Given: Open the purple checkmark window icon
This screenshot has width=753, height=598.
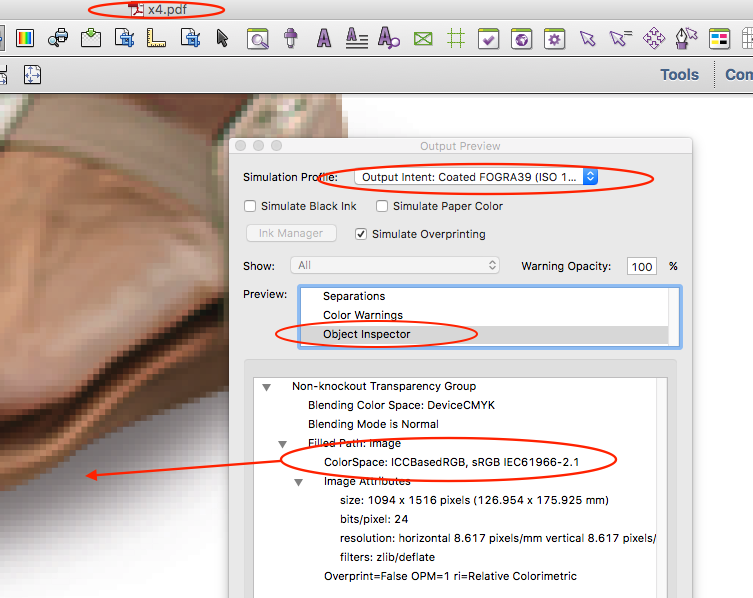Looking at the screenshot, I should pyautogui.click(x=488, y=38).
